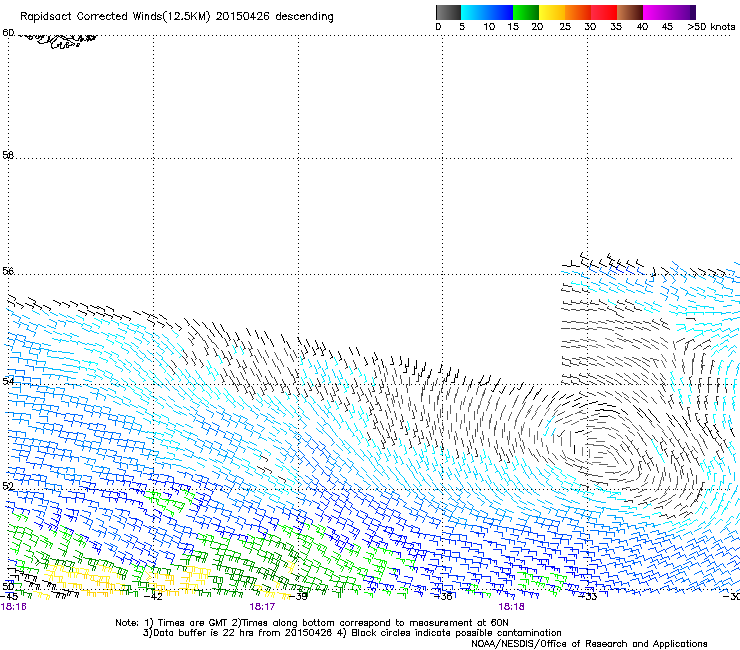Click the word 'descending' in the title
The height and width of the screenshot is (650, 740).
point(304,17)
